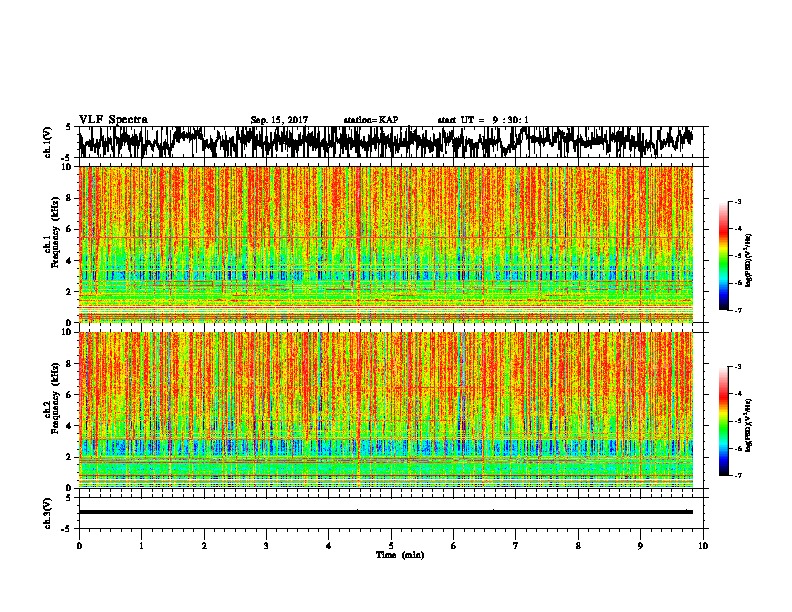792x612 pixels.
Task: Click the "station=KAP" header label
Action: (371, 120)
